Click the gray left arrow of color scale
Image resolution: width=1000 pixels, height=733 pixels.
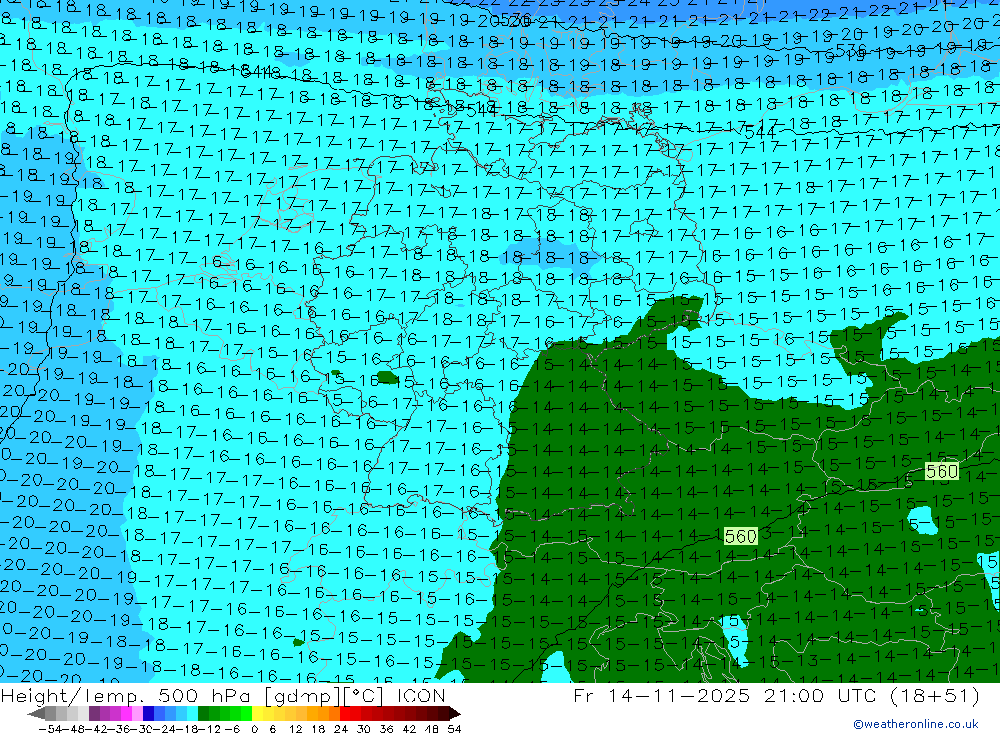tap(36, 714)
